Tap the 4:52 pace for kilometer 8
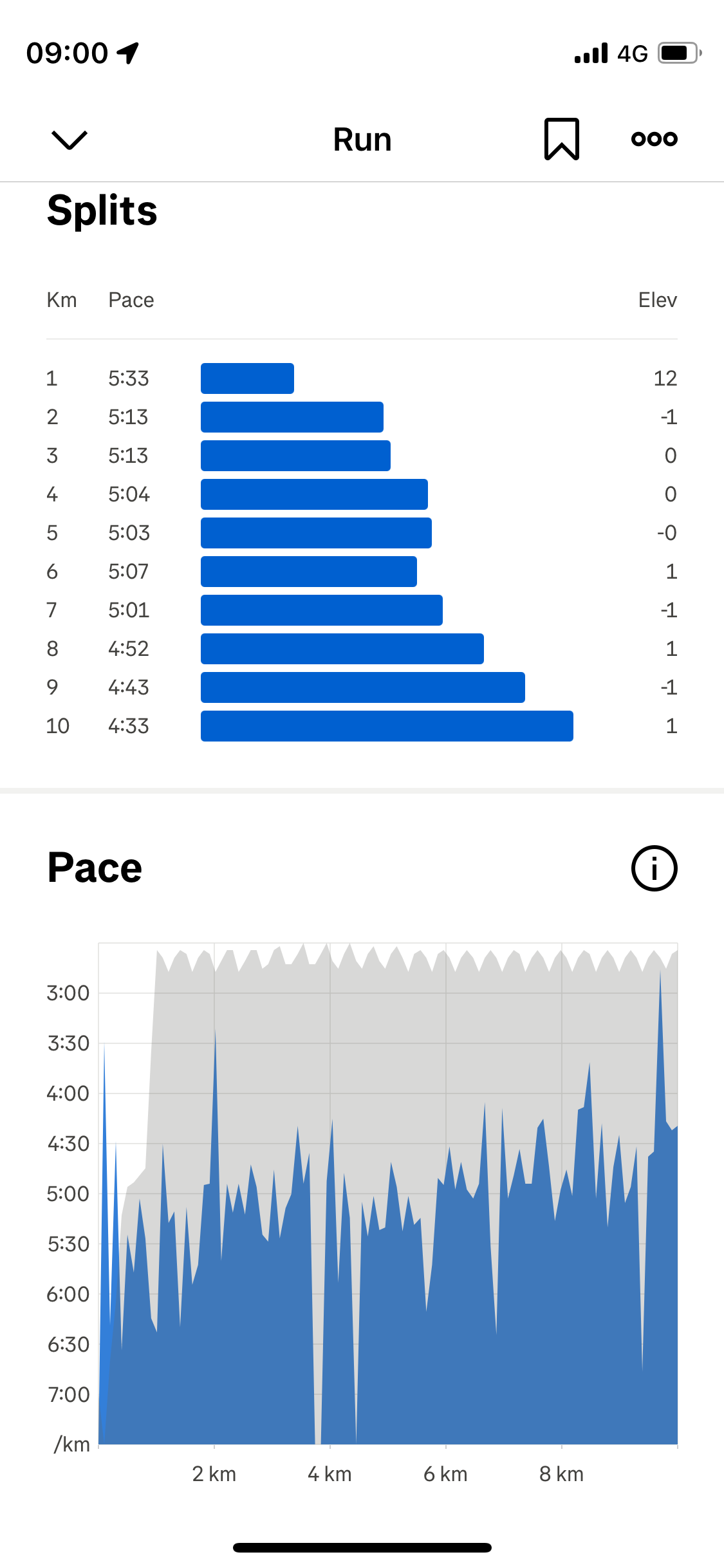The width and height of the screenshot is (724, 1568). tap(129, 649)
